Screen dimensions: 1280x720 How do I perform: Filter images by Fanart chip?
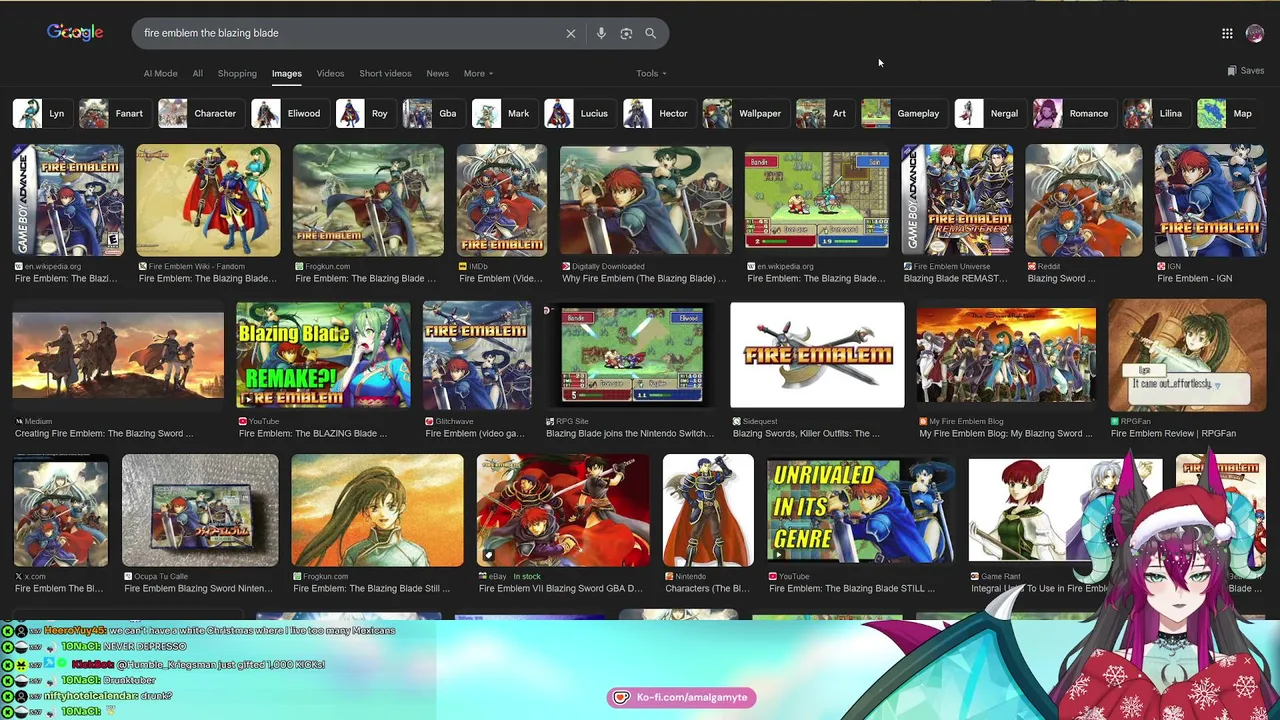click(x=113, y=113)
